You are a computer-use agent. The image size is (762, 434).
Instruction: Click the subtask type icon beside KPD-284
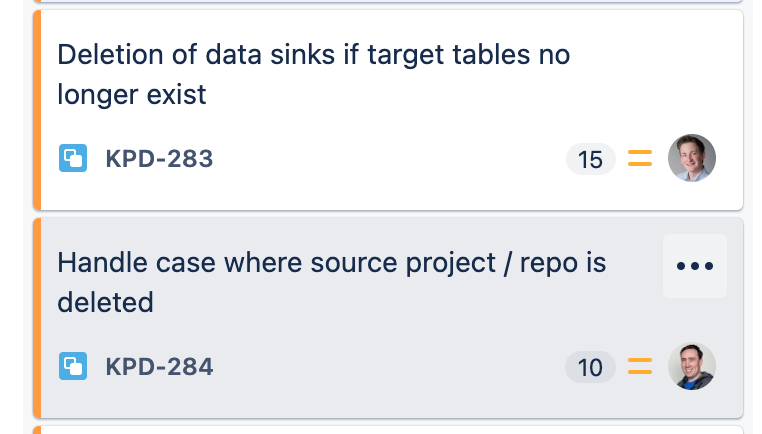click(x=73, y=367)
